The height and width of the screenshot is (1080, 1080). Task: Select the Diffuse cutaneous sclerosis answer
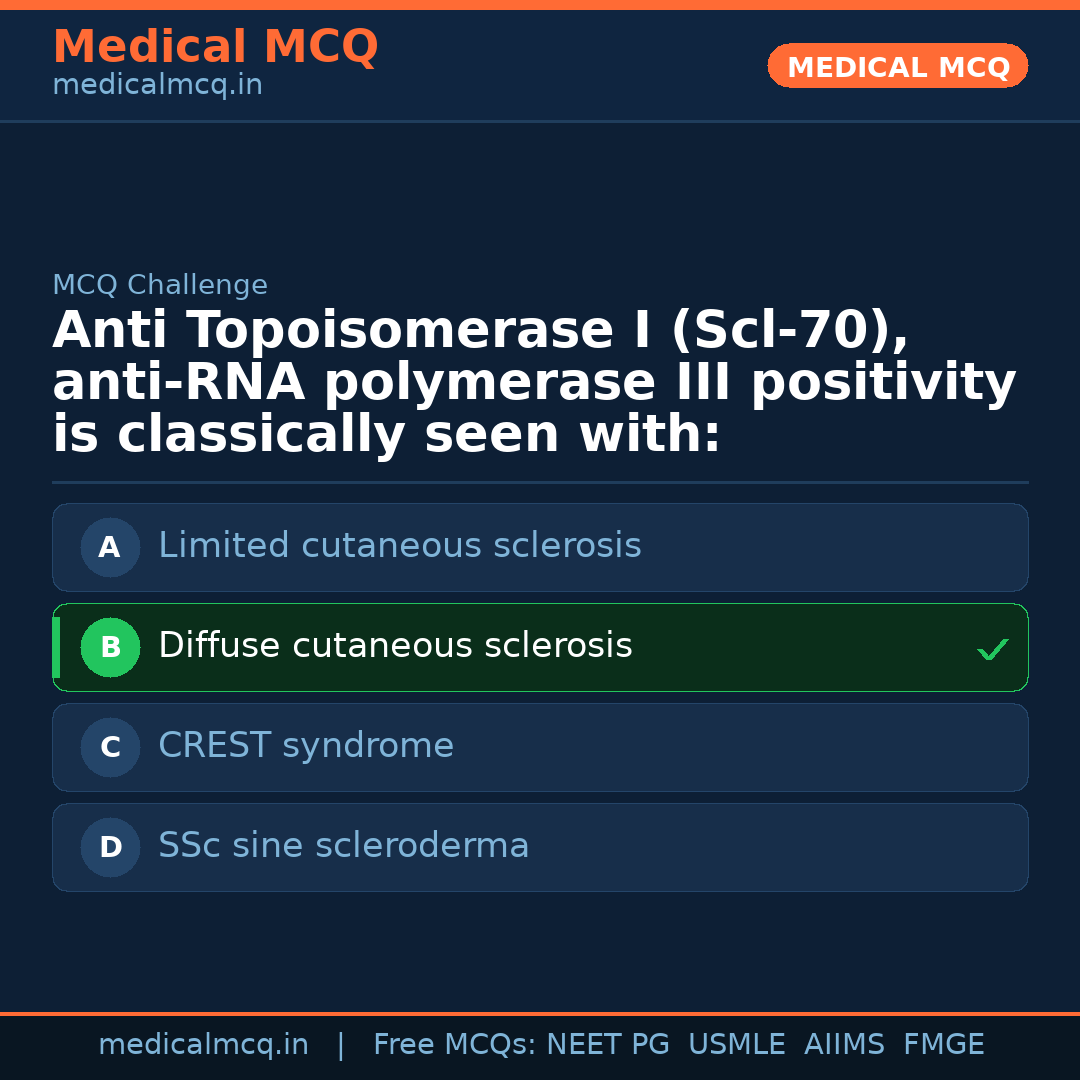click(395, 646)
